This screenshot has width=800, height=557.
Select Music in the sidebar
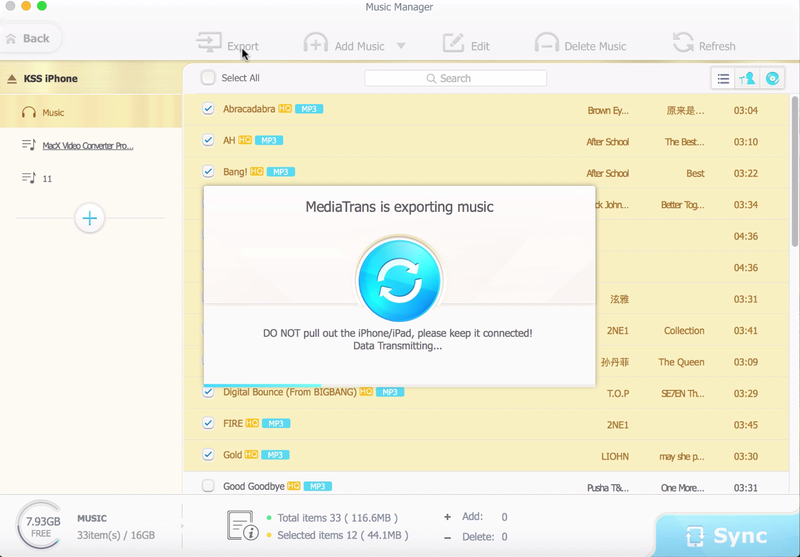click(x=91, y=112)
